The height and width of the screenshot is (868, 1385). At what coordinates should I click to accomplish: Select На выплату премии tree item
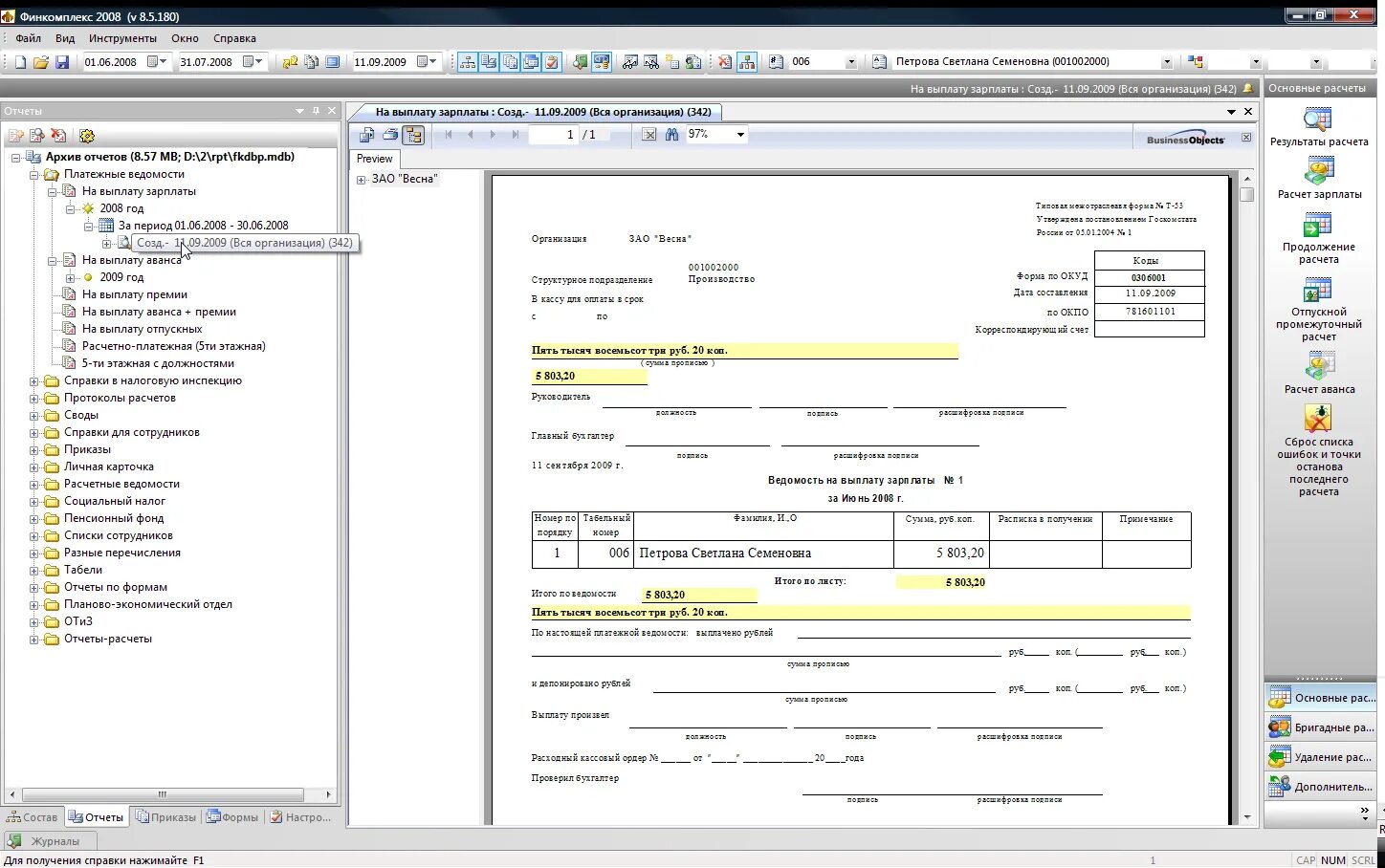tap(134, 294)
